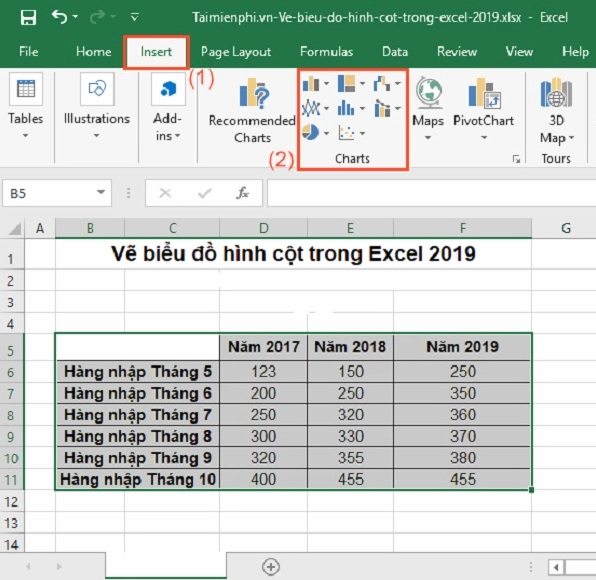Switch to the Data tab
This screenshot has width=596, height=580.
[x=395, y=51]
